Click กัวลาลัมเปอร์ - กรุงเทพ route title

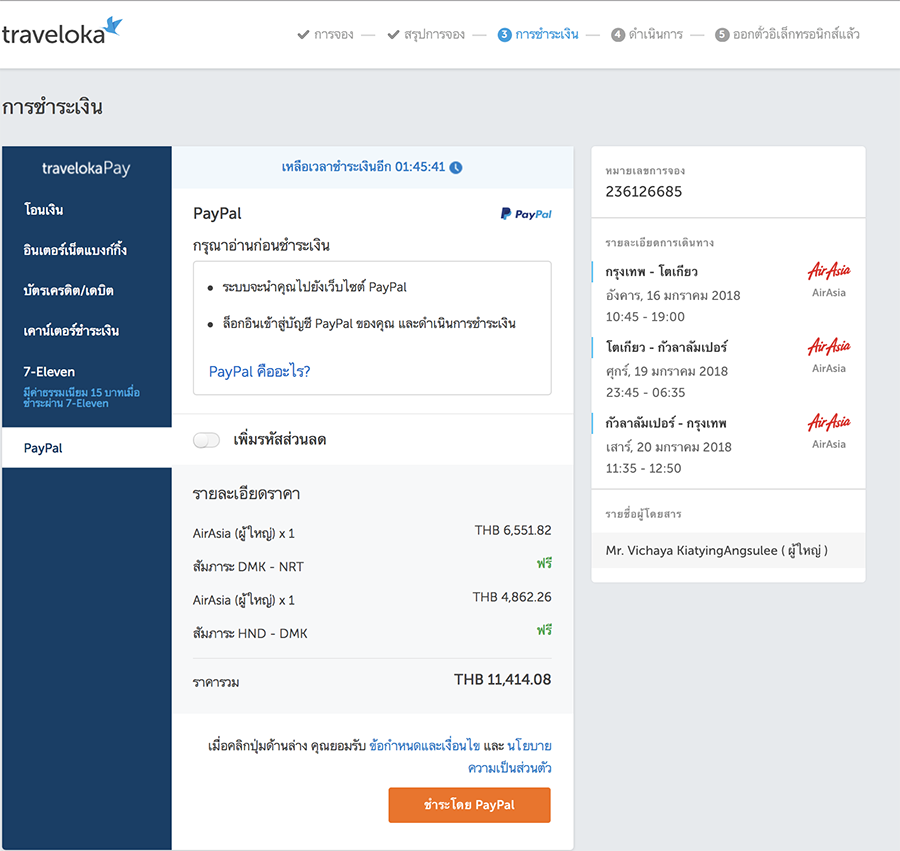666,423
